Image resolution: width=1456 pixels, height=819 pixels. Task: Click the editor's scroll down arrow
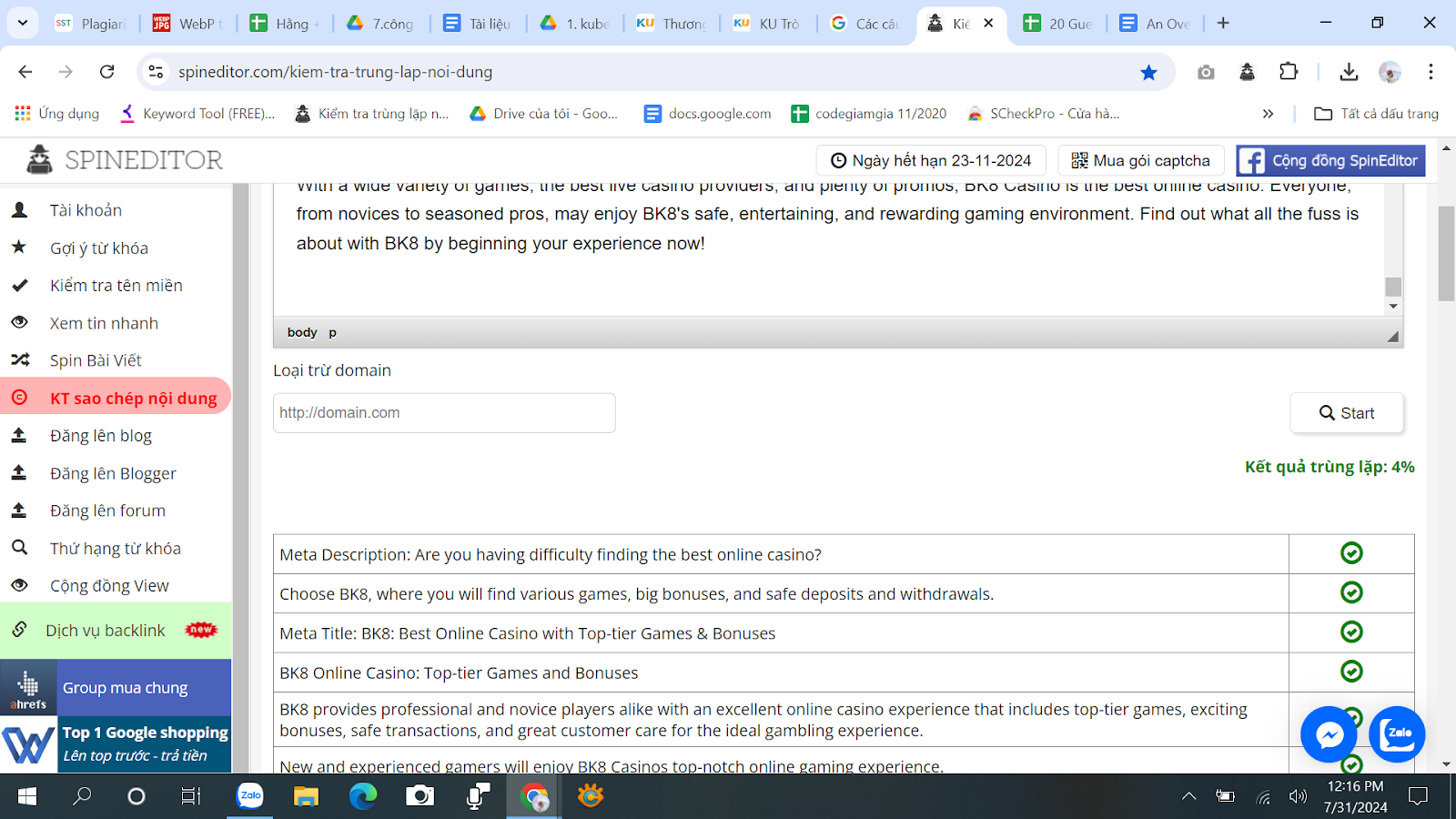tap(1393, 307)
